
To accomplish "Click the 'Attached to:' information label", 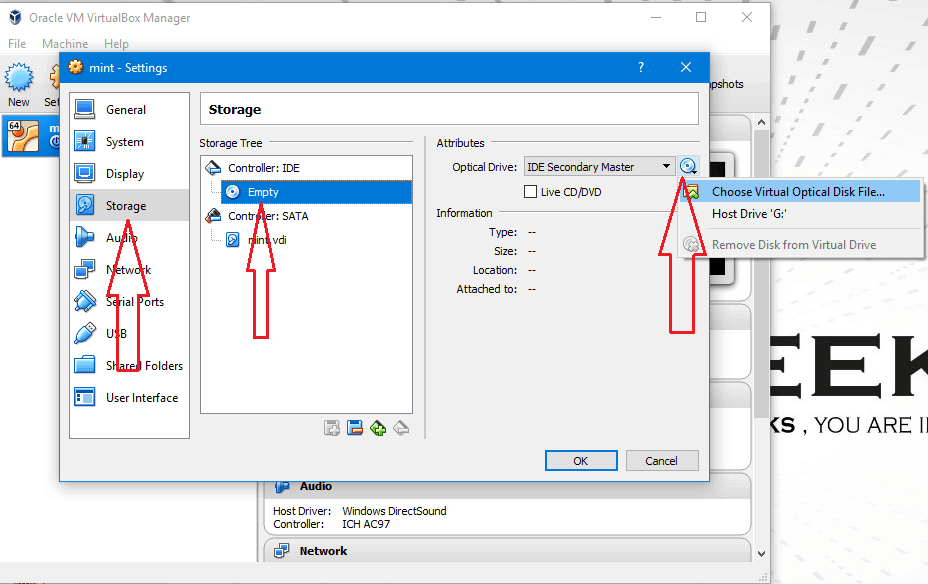I will point(486,289).
